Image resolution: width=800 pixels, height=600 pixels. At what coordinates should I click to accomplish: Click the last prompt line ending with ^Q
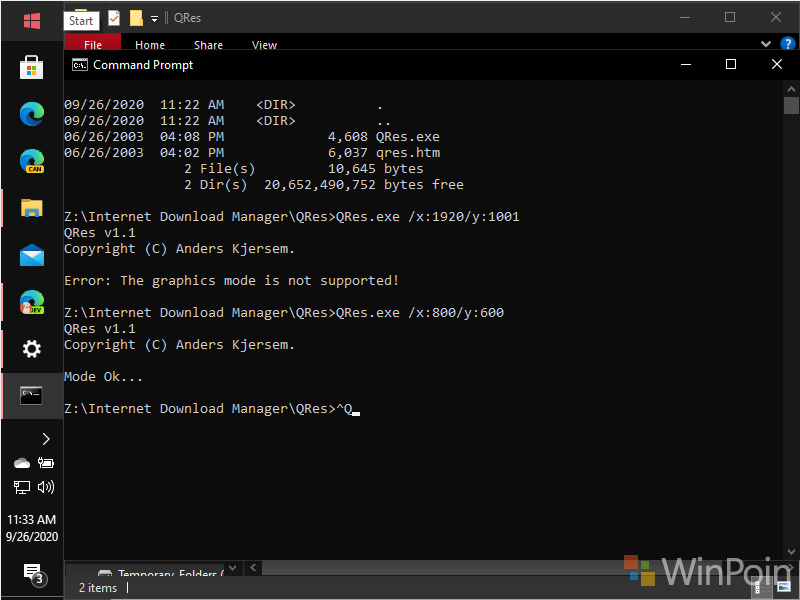pos(212,409)
